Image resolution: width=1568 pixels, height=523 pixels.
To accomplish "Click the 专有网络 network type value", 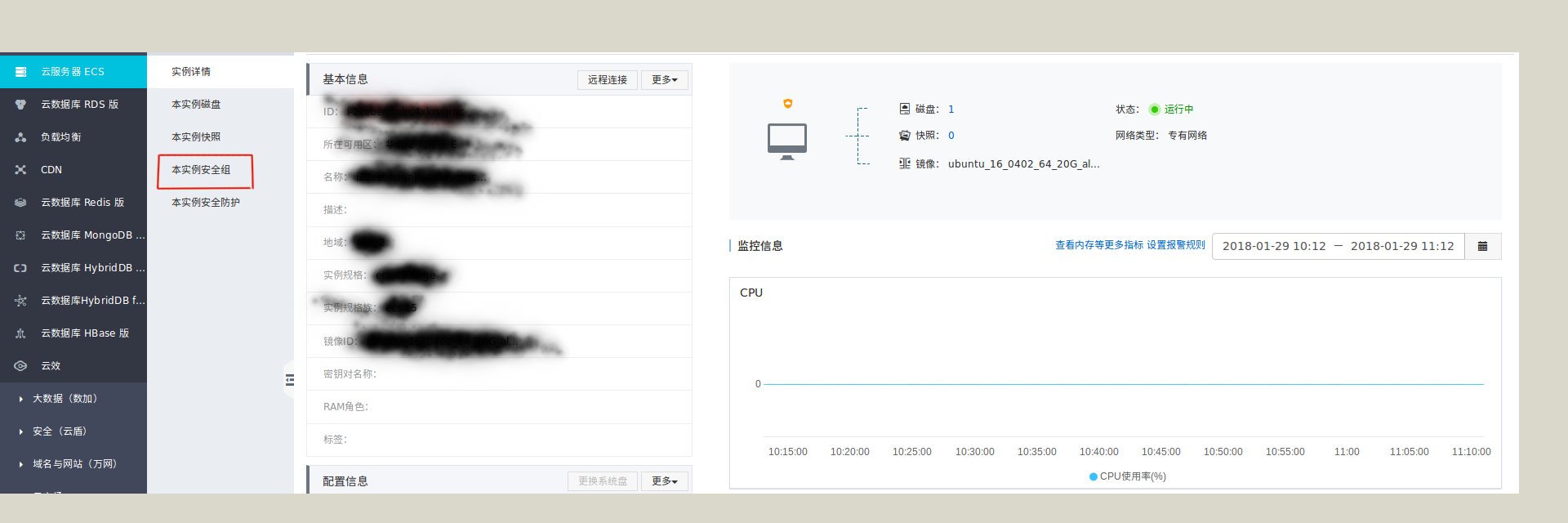I will pyautogui.click(x=1187, y=136).
